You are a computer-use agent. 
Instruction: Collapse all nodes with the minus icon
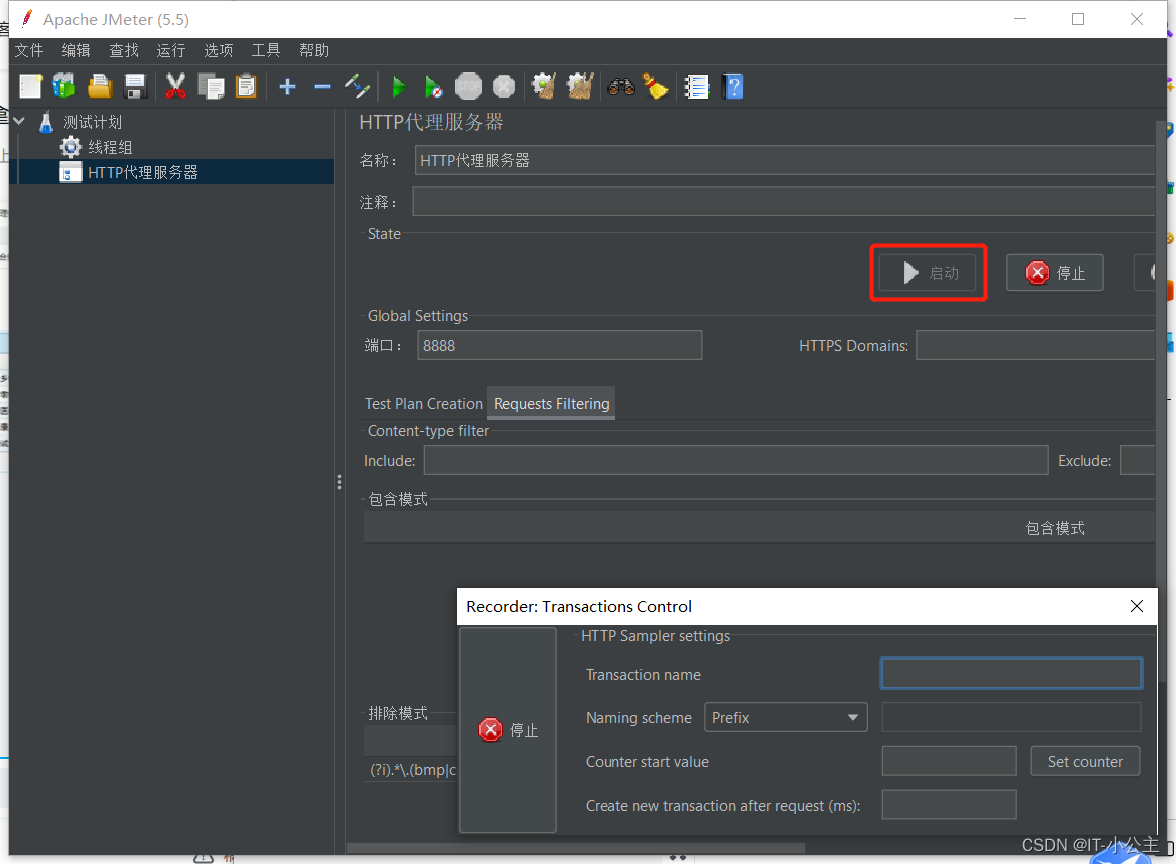322,87
